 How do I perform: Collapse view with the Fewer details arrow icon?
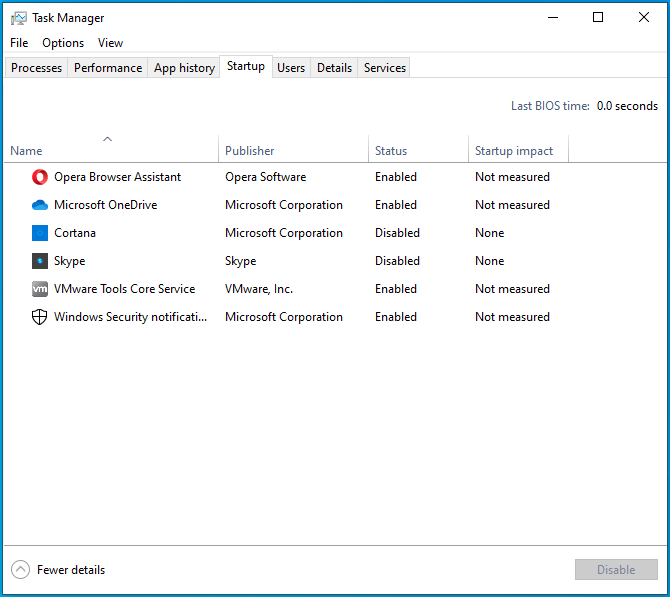[20, 569]
